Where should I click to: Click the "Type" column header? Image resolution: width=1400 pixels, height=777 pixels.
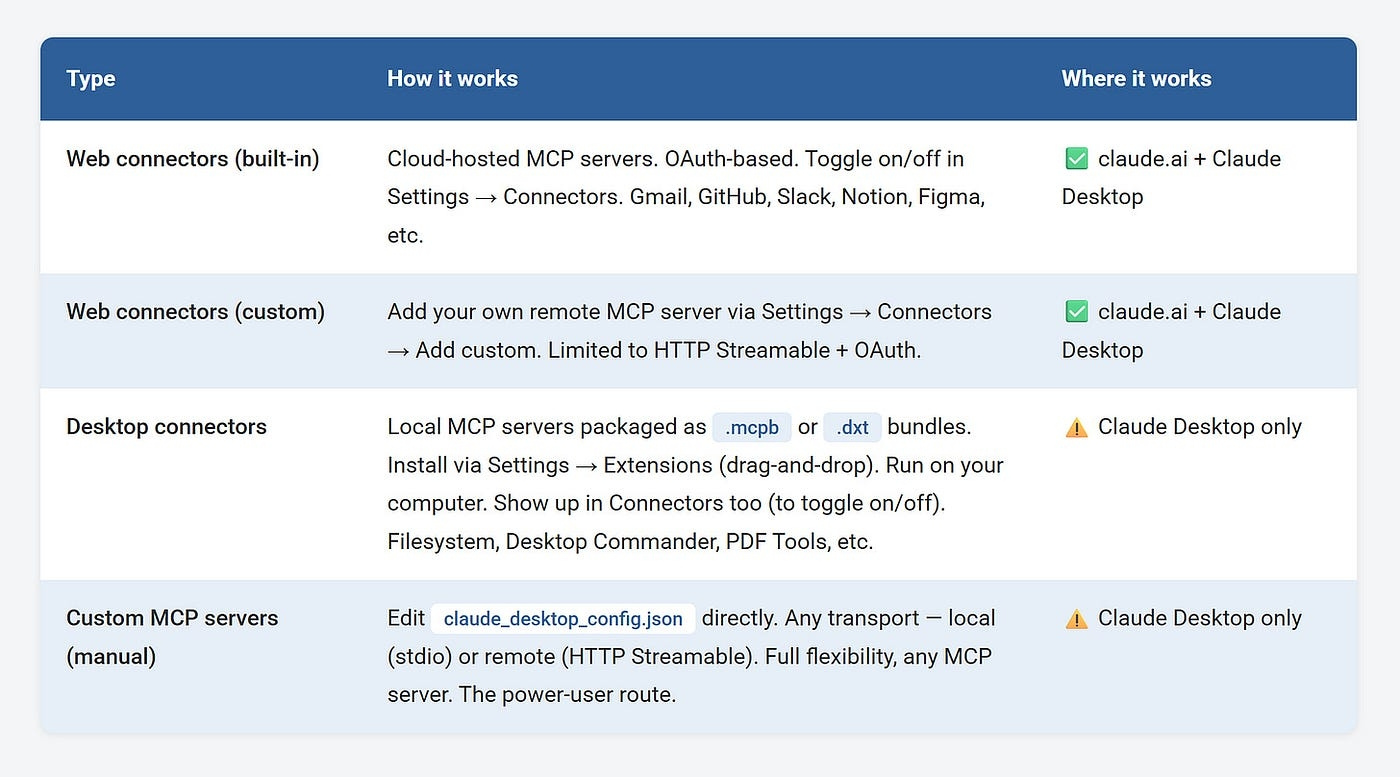coord(91,79)
